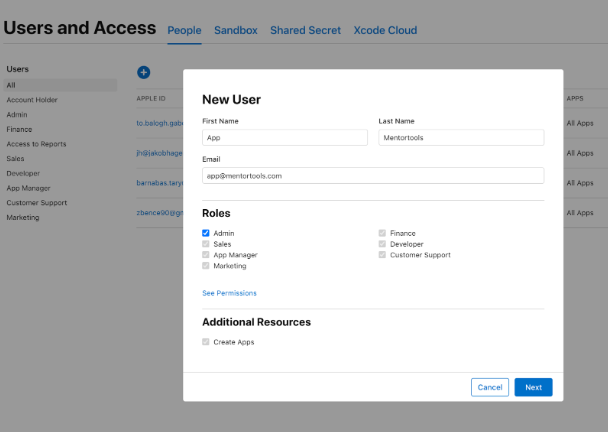Image resolution: width=608 pixels, height=432 pixels.
Task: Cancel the New User dialog
Action: point(490,387)
